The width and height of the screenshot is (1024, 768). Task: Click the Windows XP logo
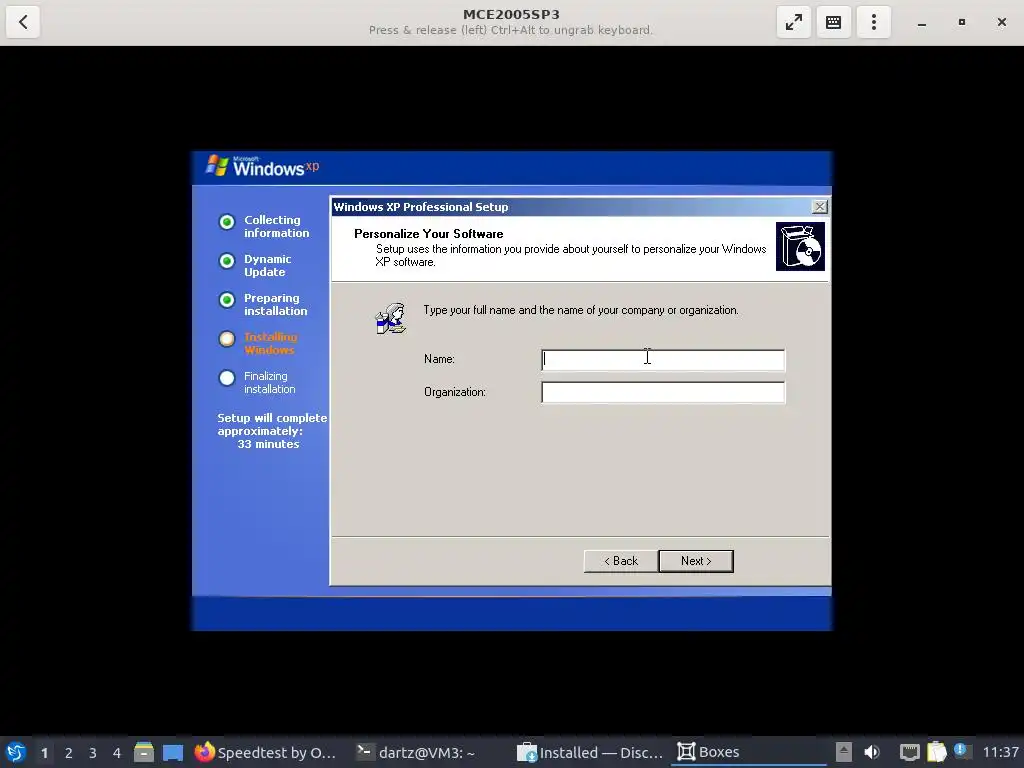tap(263, 166)
